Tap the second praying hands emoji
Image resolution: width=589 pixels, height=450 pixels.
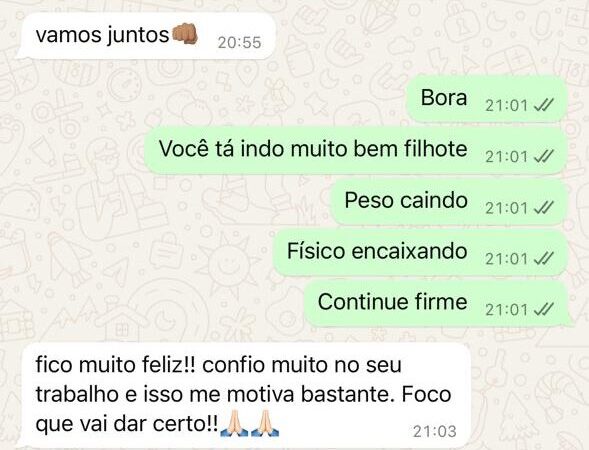pos(265,423)
